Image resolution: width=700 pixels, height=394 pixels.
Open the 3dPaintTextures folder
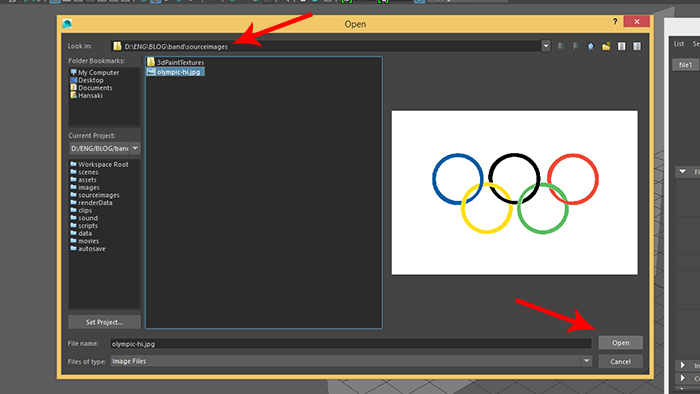[175, 62]
